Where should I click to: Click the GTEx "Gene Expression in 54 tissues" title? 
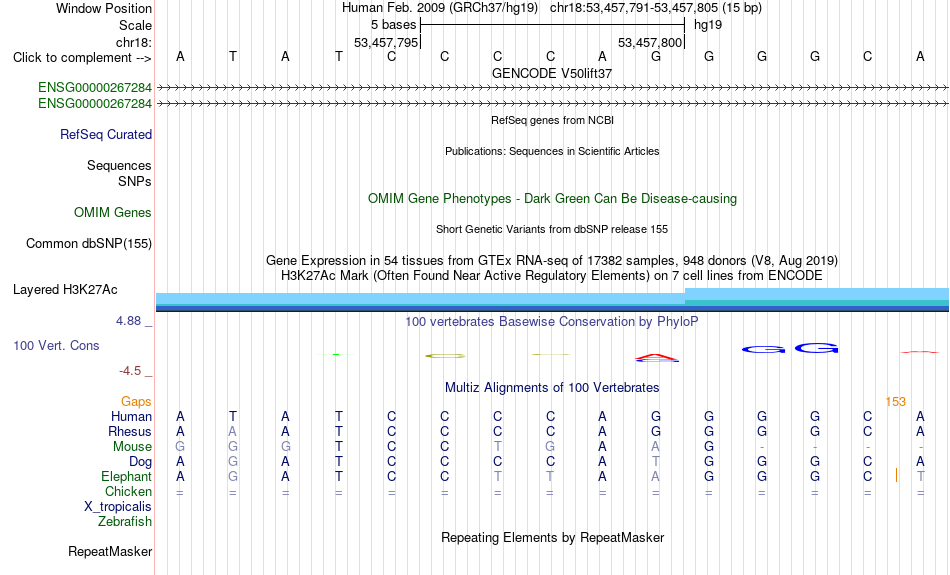coord(552,261)
